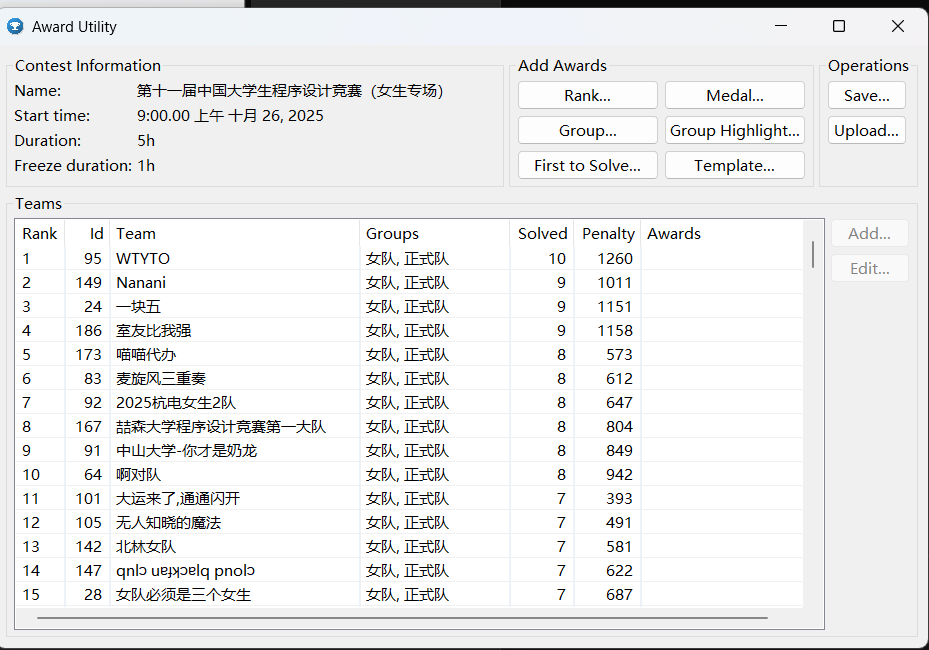Close the Award Utility window
Screen dimensions: 929x650
tap(897, 27)
